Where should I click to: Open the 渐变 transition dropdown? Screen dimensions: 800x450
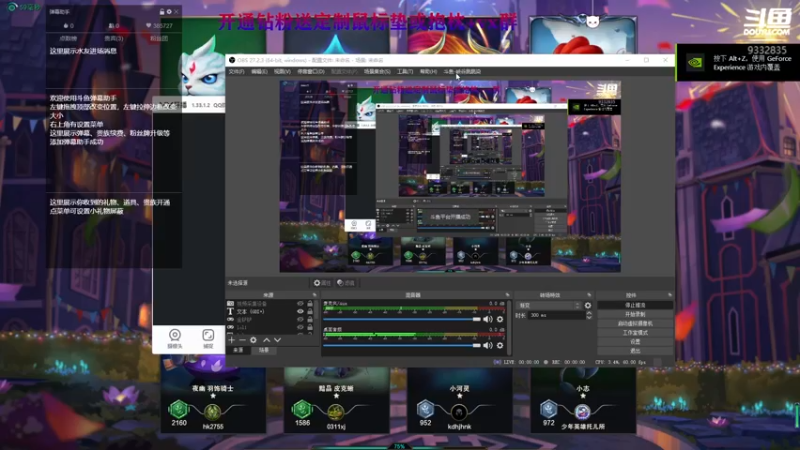[x=549, y=306]
